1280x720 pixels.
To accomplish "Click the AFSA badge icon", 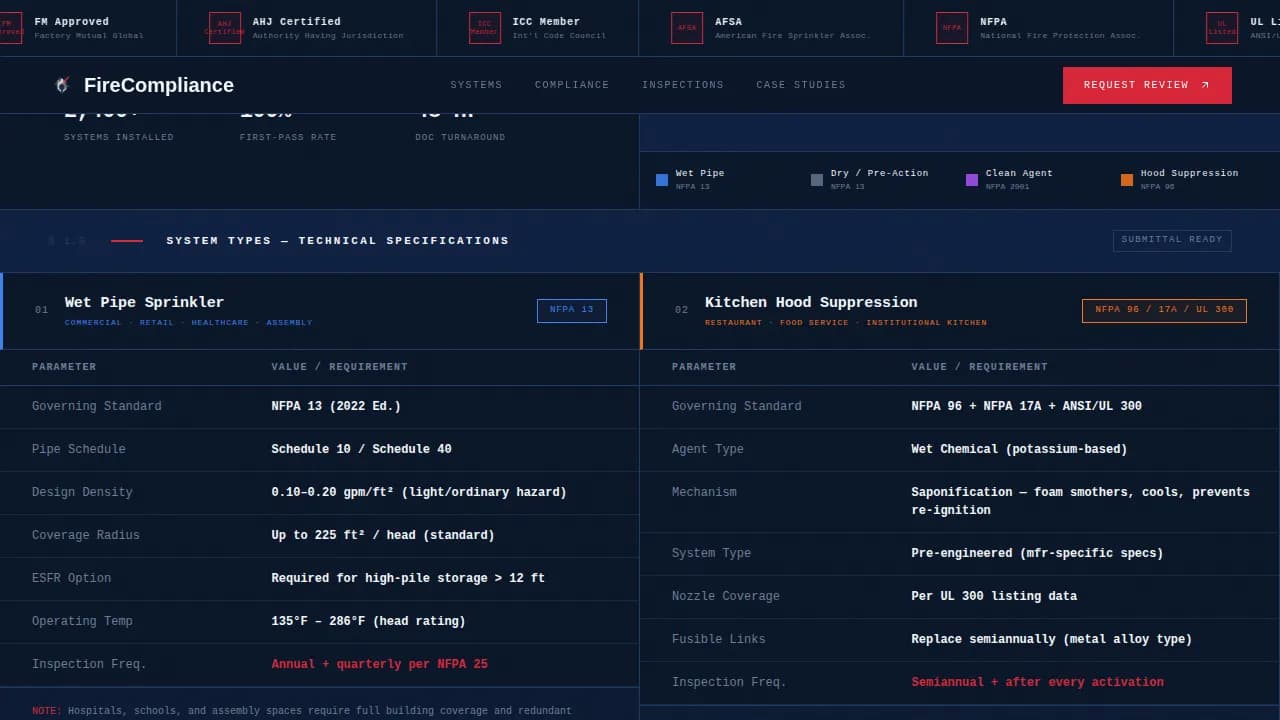I will click(x=687, y=28).
